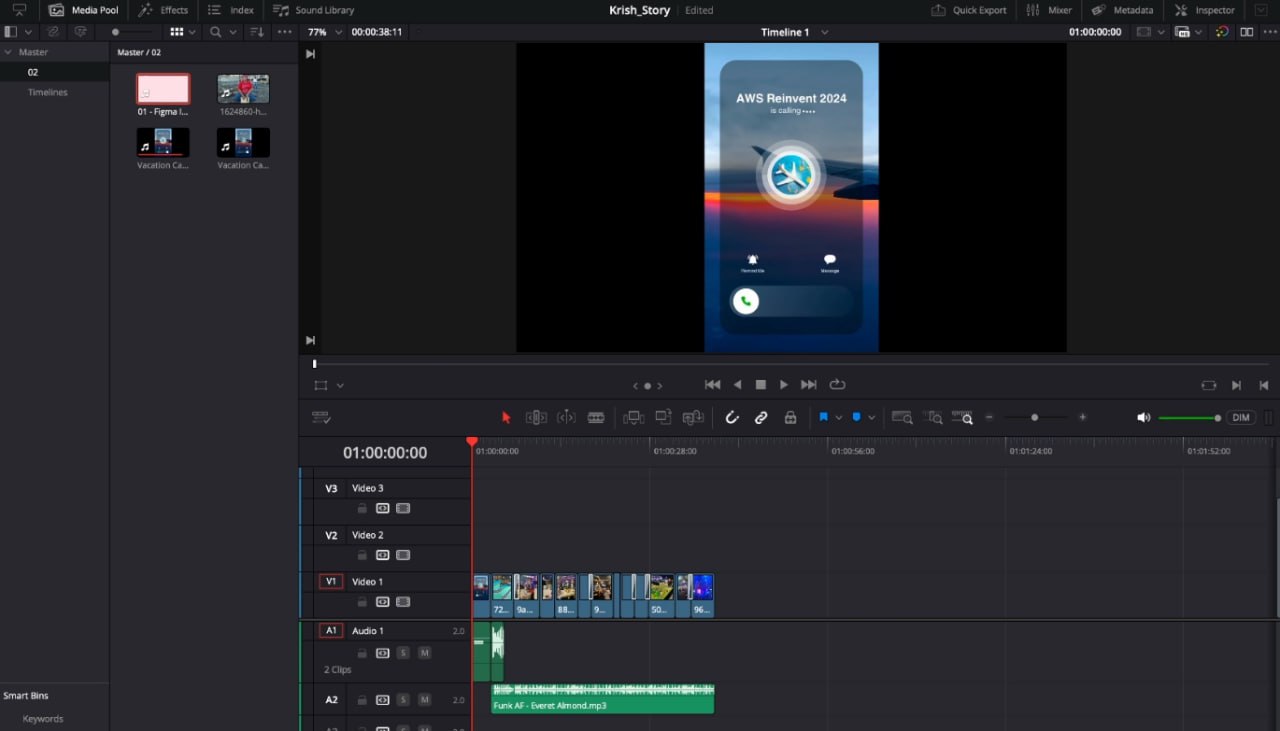Image resolution: width=1280 pixels, height=731 pixels.
Task: Click the Play reverse button
Action: (x=737, y=385)
